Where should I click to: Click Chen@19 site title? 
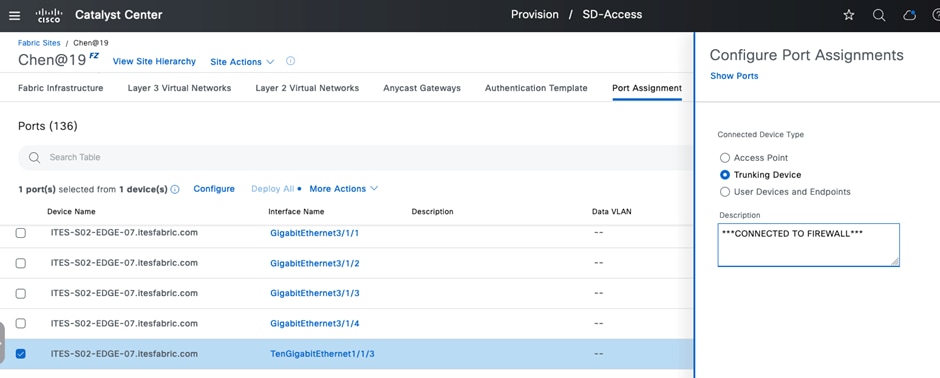tap(52, 60)
